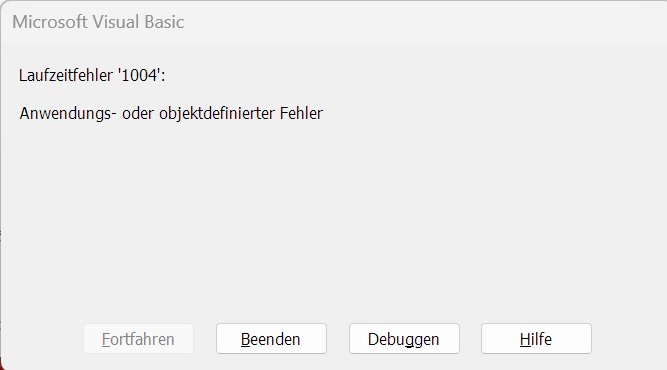The height and width of the screenshot is (370, 667).
Task: Select the word Fehler in the message
Action: (x=301, y=113)
